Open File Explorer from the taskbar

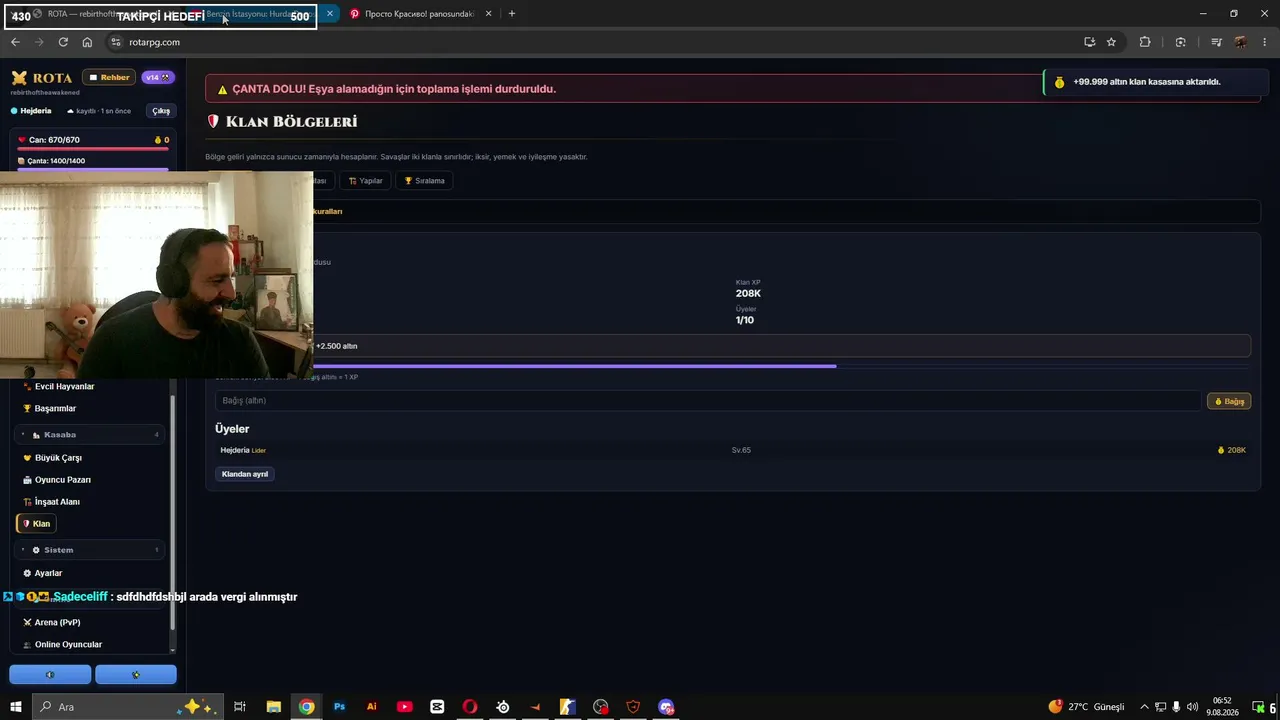tap(273, 707)
